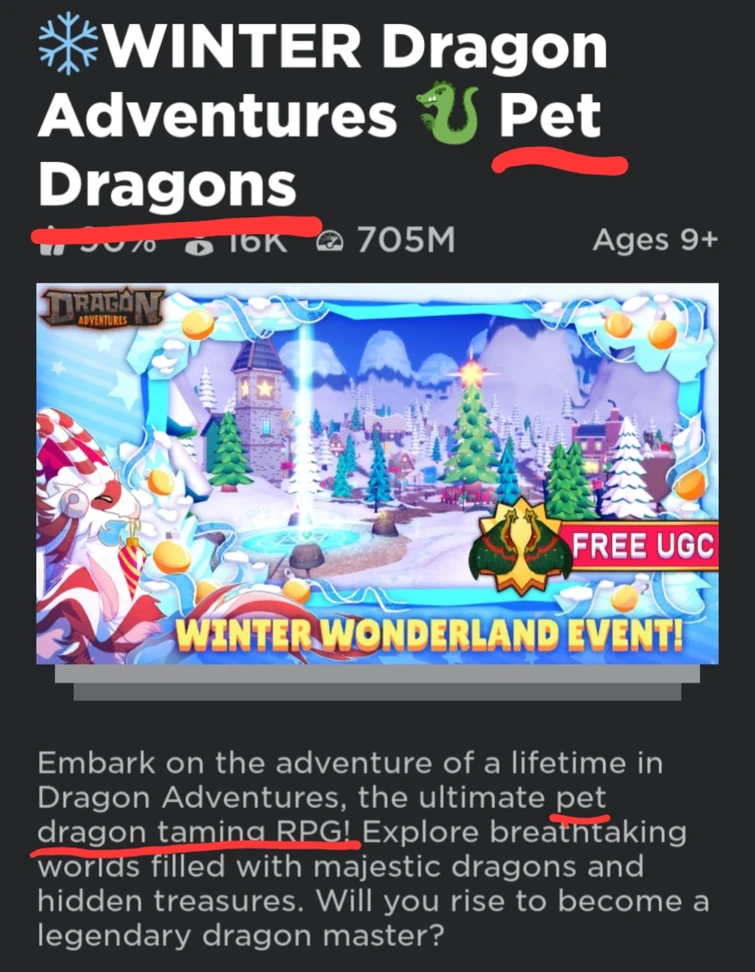Click the Dragon Adventures logo on the thumbnail
Screen dimensions: 755x972
102,307
